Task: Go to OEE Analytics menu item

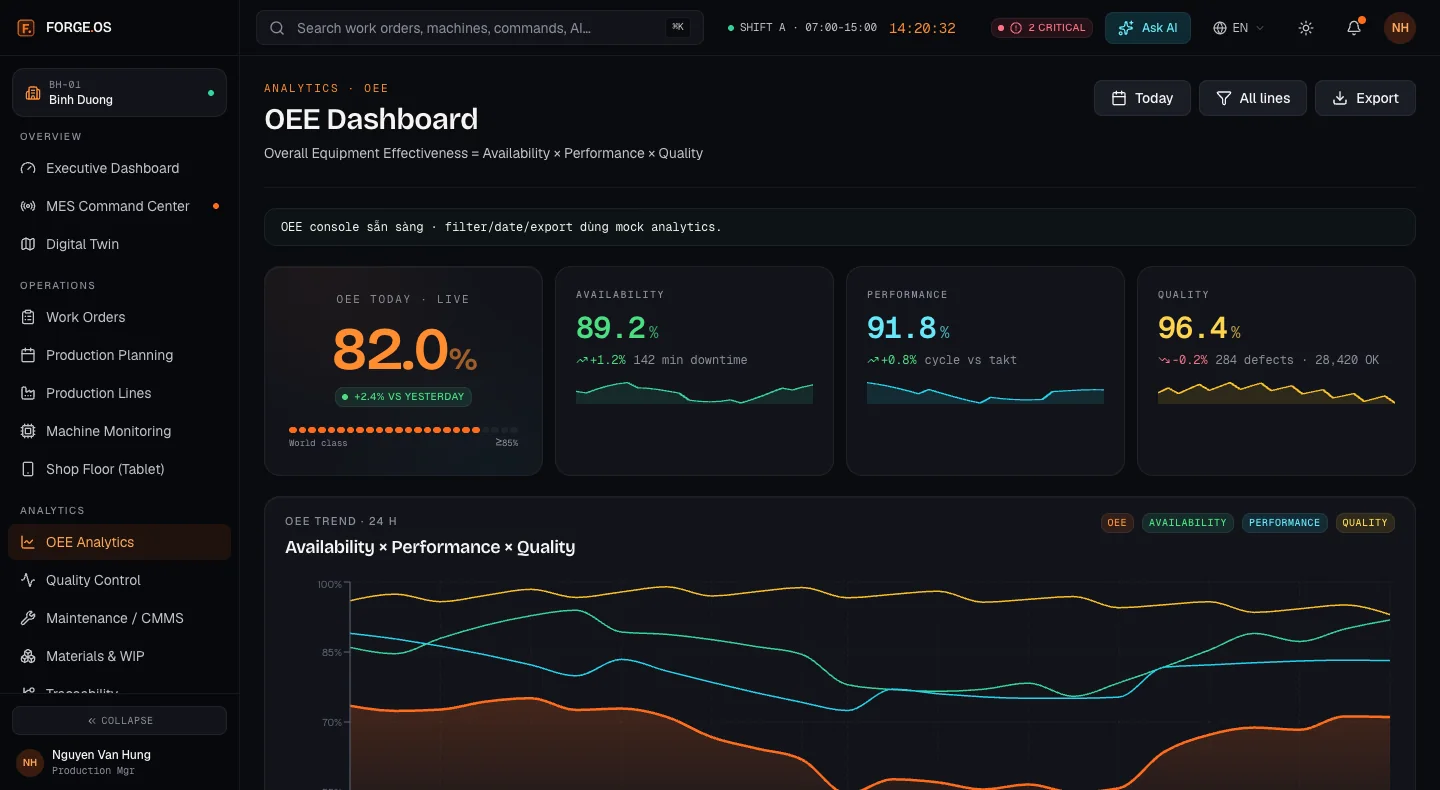Action: click(119, 542)
